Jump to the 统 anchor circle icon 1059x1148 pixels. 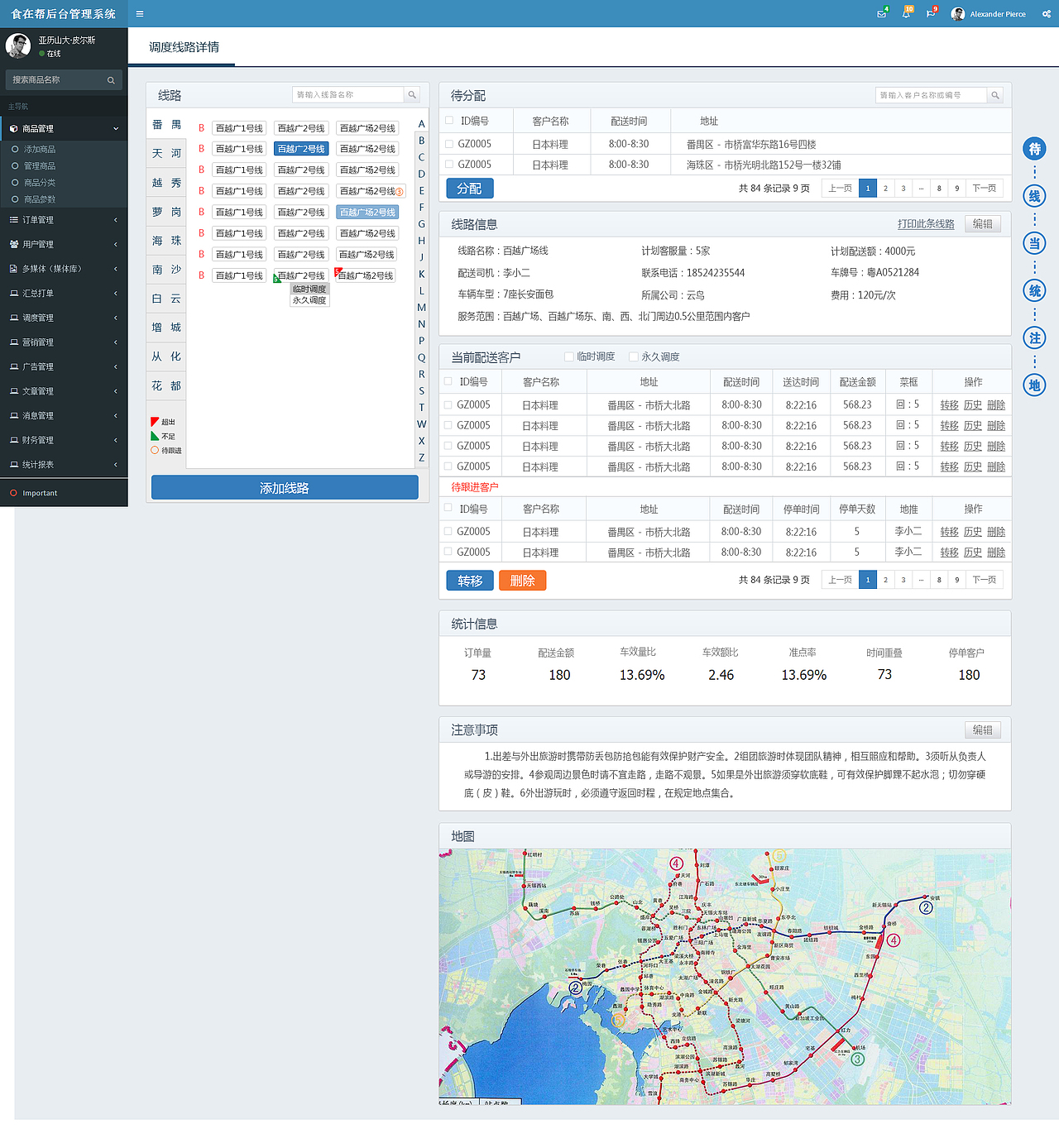point(1034,290)
